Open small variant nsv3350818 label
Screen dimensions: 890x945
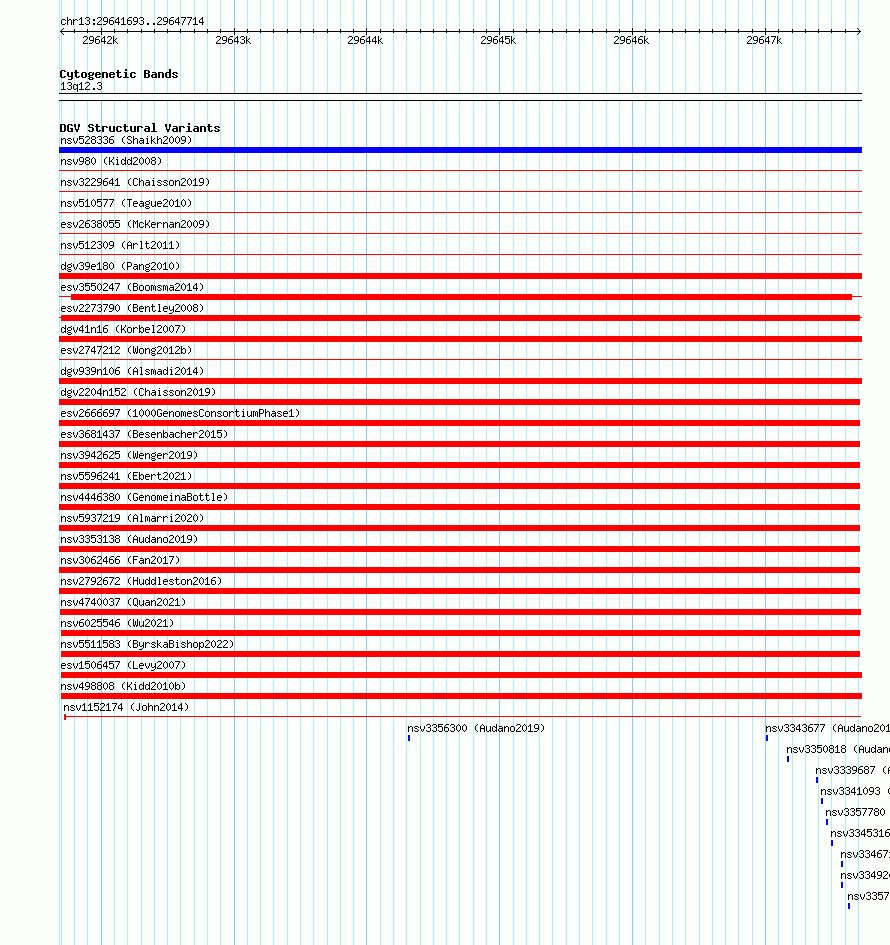point(838,749)
